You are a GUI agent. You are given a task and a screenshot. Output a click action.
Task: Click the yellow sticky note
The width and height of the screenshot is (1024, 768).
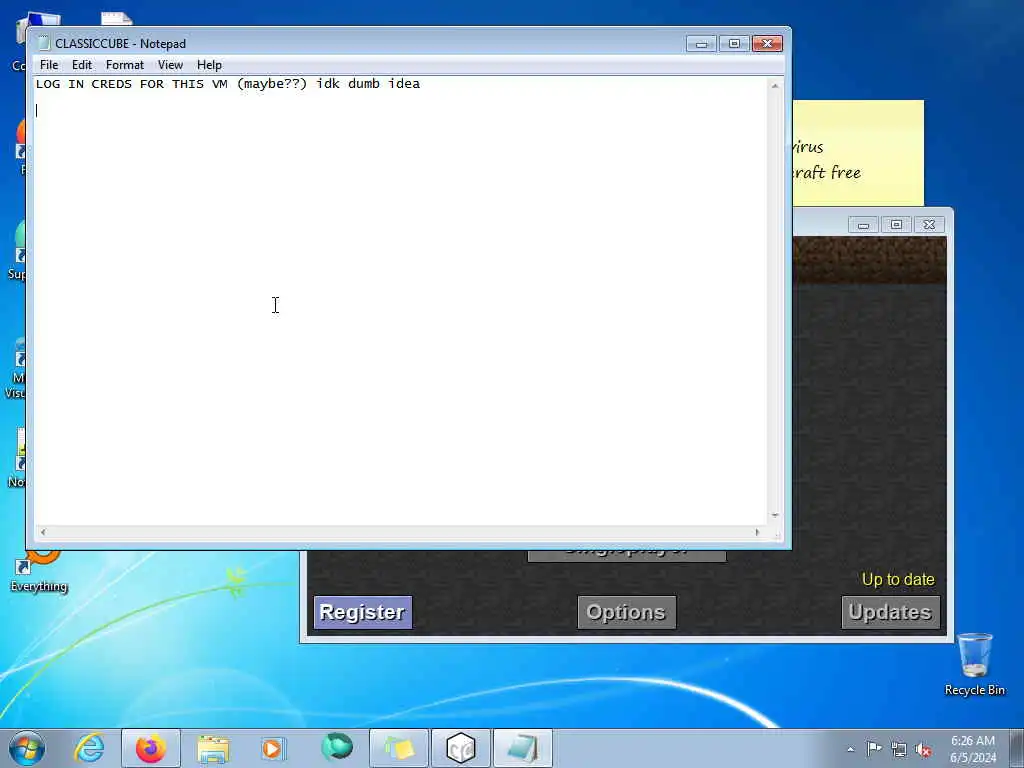pos(858,153)
